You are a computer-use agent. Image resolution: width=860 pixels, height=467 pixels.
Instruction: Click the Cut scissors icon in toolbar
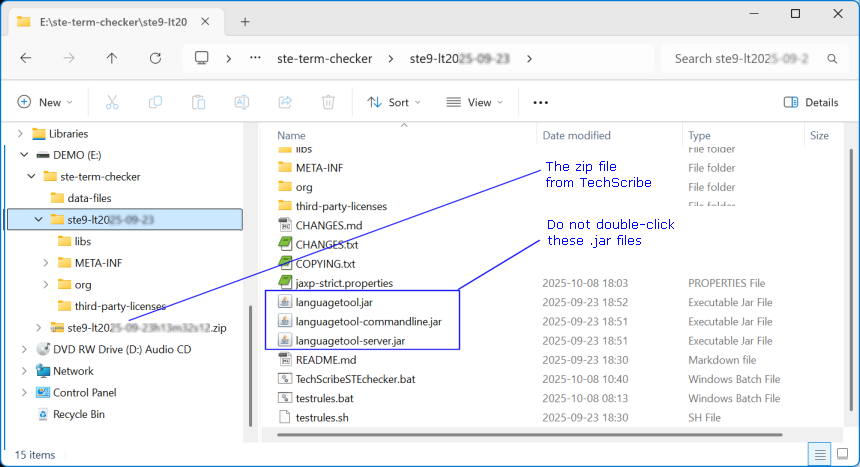click(x=112, y=102)
